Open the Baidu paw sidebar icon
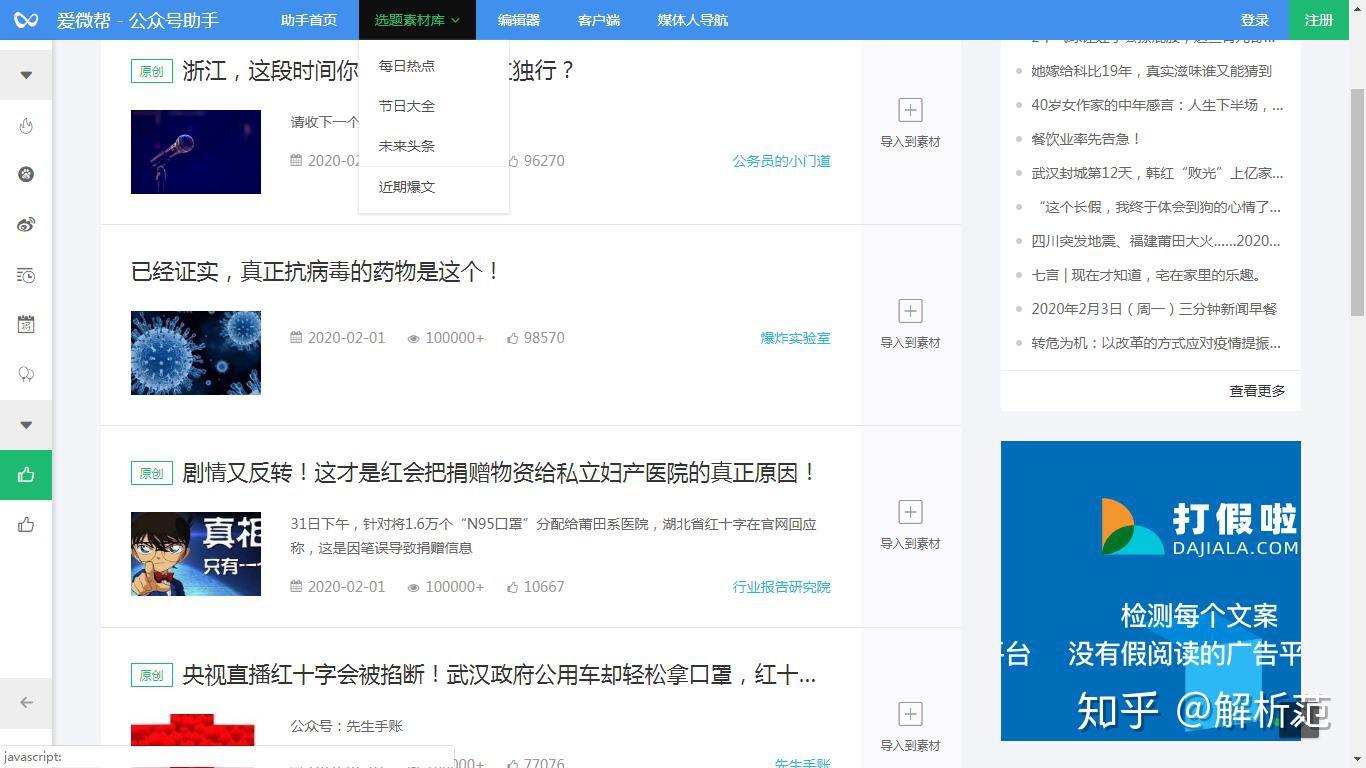Viewport: 1366px width, 768px height. pos(26,174)
